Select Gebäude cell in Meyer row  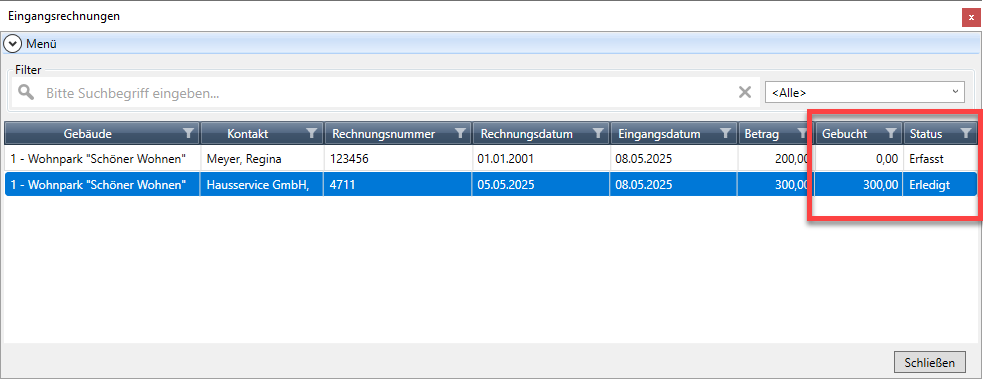click(102, 159)
